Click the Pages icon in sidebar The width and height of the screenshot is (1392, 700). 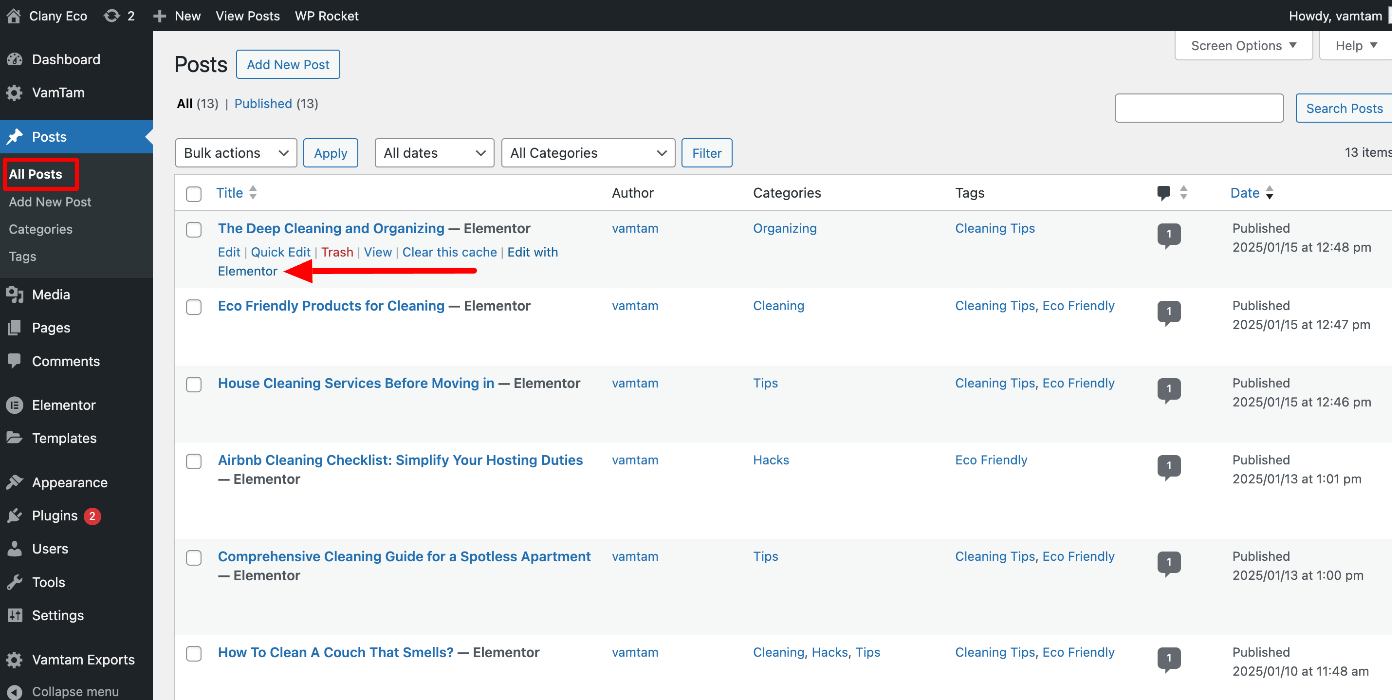pos(14,328)
